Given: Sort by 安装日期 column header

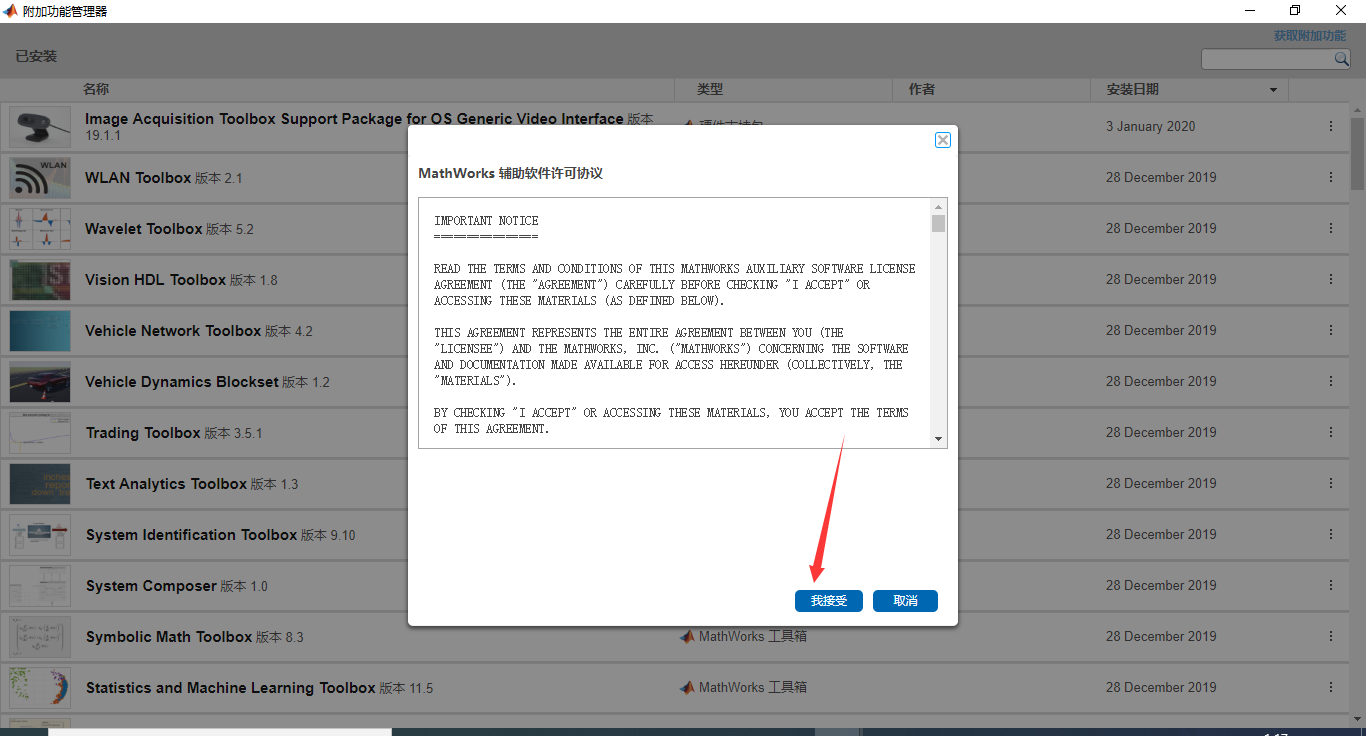Looking at the screenshot, I should tap(1133, 89).
